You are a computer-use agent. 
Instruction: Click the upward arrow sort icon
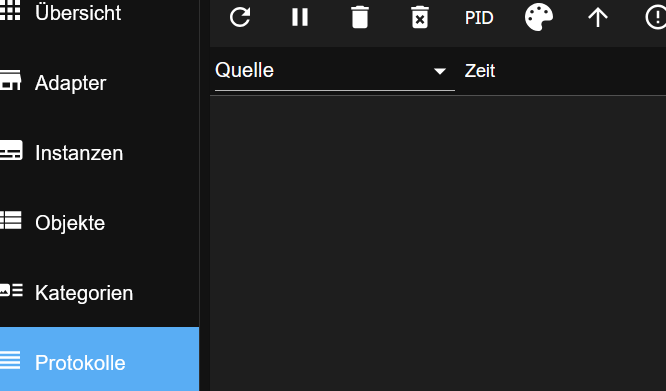coord(598,18)
